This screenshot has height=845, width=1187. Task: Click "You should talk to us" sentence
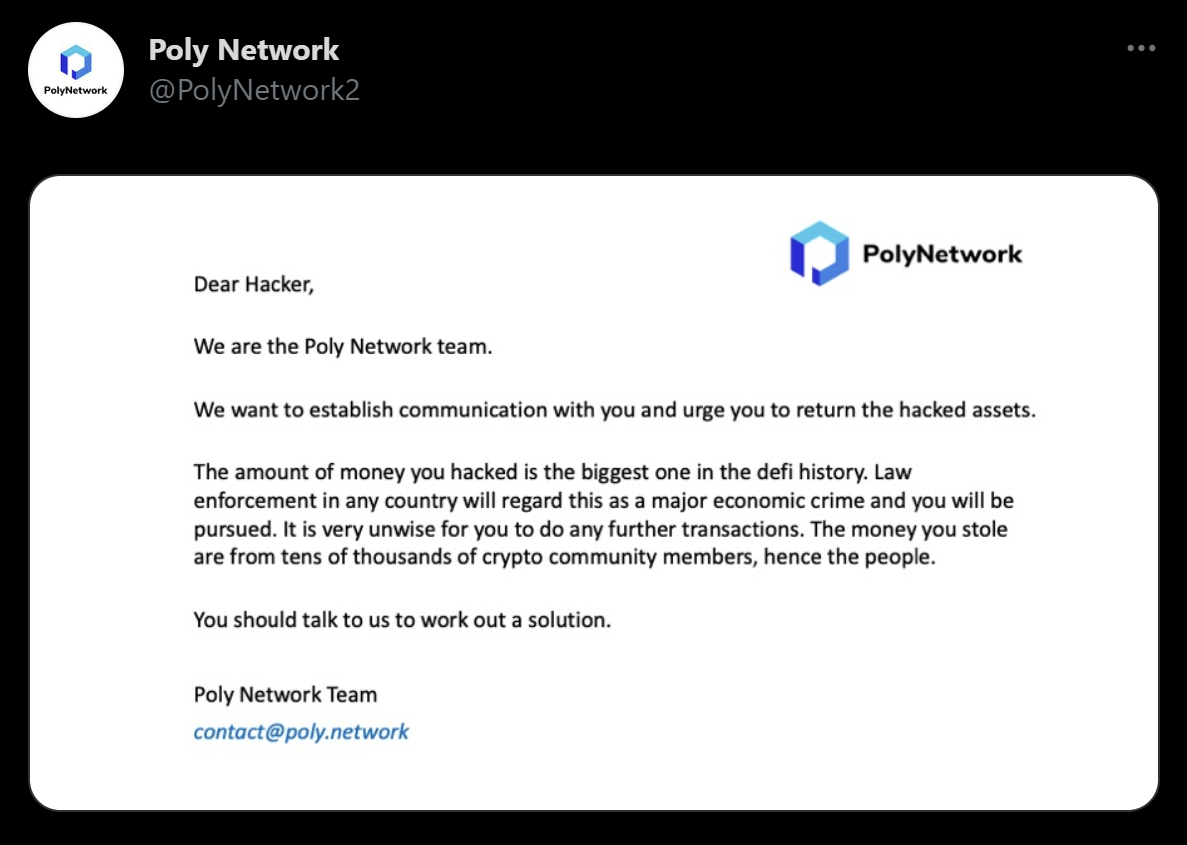pyautogui.click(x=402, y=620)
